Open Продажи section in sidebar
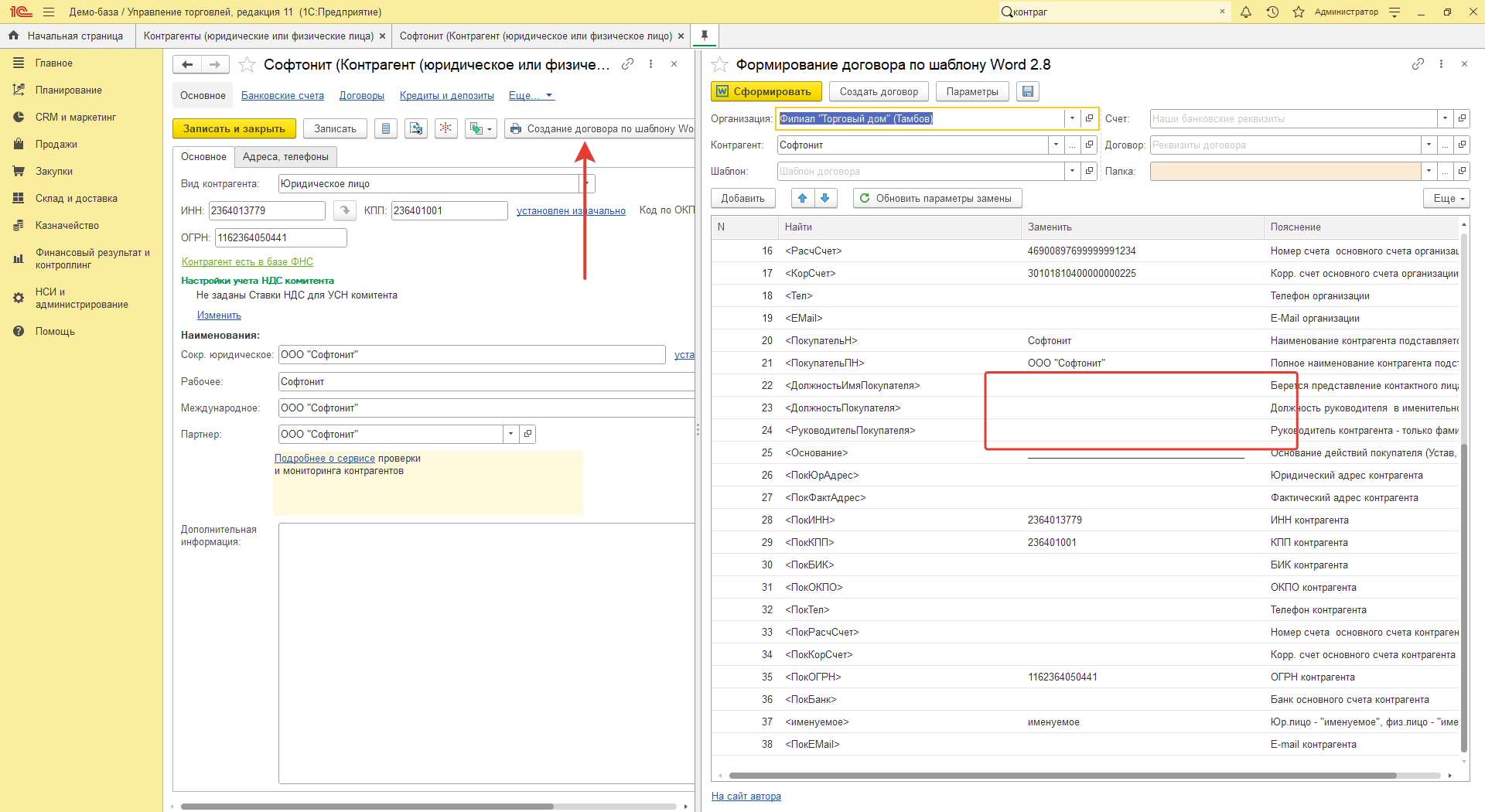The height and width of the screenshot is (812, 1485). [x=56, y=144]
